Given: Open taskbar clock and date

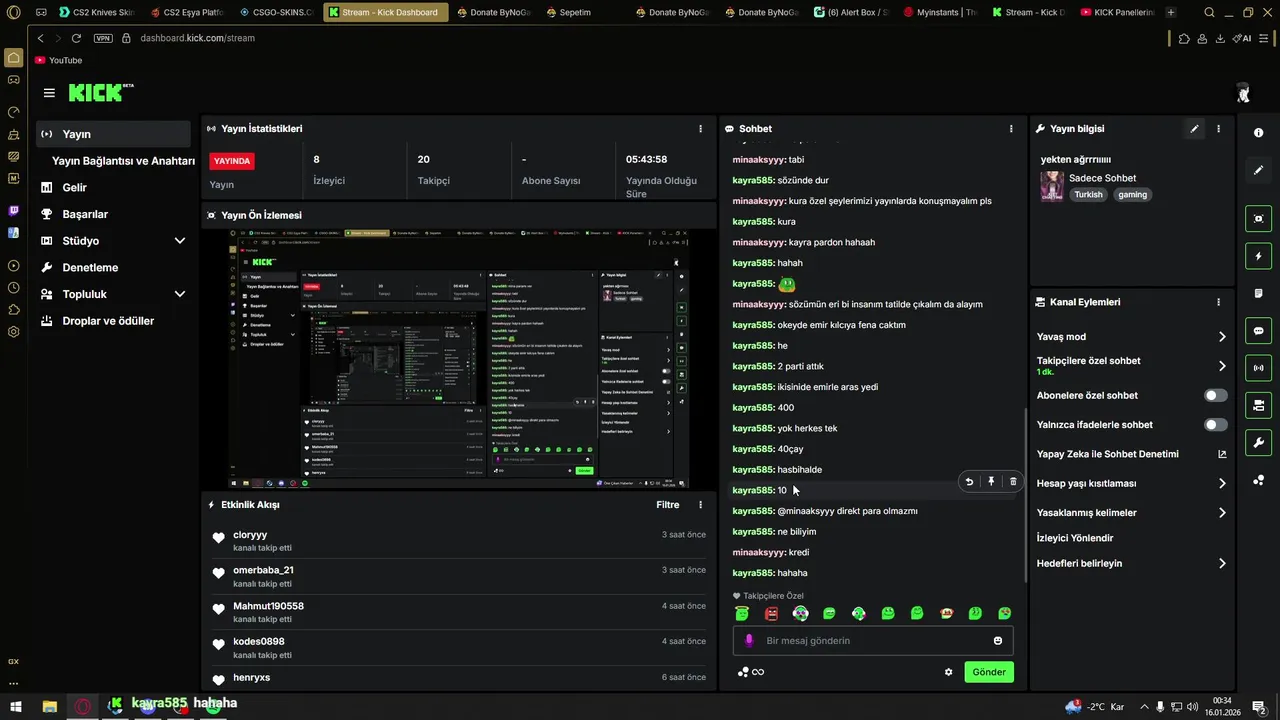Looking at the screenshot, I should [x=1222, y=706].
